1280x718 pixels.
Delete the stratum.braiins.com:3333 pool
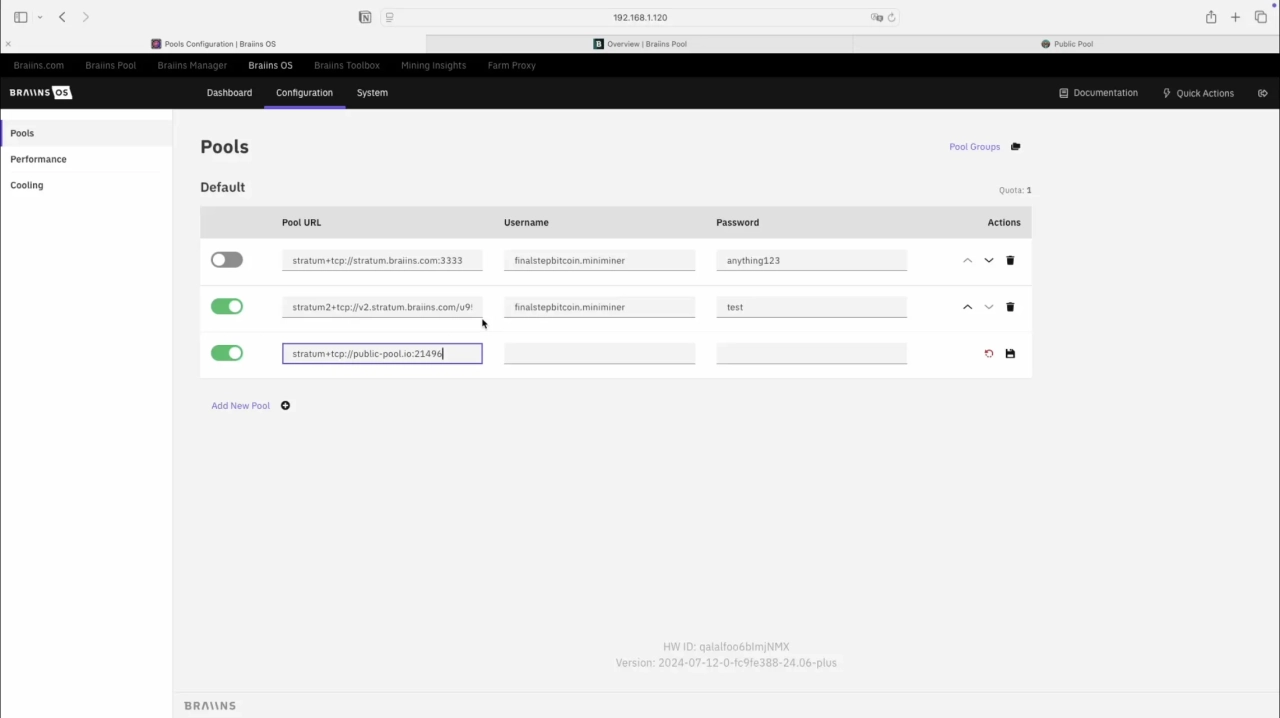1010,260
